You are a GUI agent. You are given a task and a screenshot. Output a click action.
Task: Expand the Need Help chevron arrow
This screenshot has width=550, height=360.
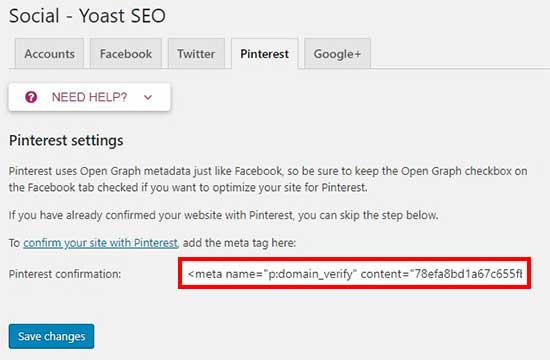pos(148,97)
